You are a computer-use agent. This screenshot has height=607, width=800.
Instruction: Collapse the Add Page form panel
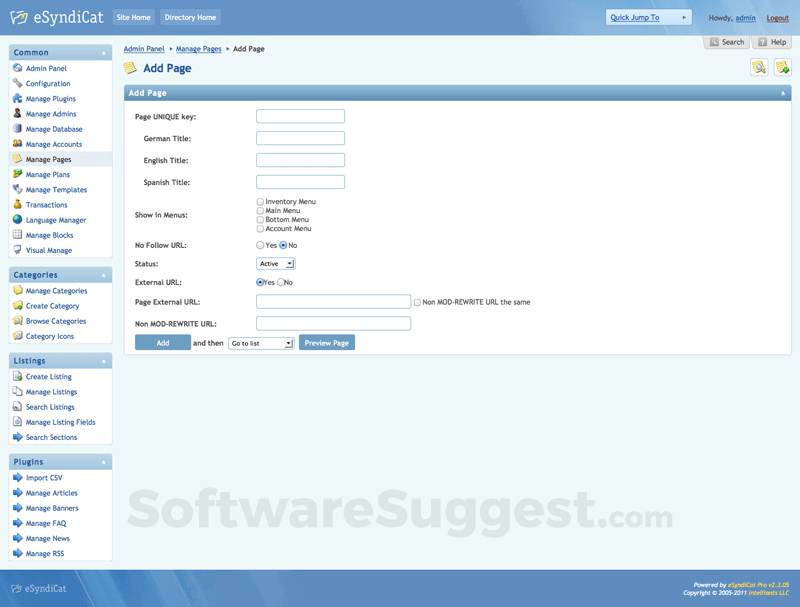[783, 93]
